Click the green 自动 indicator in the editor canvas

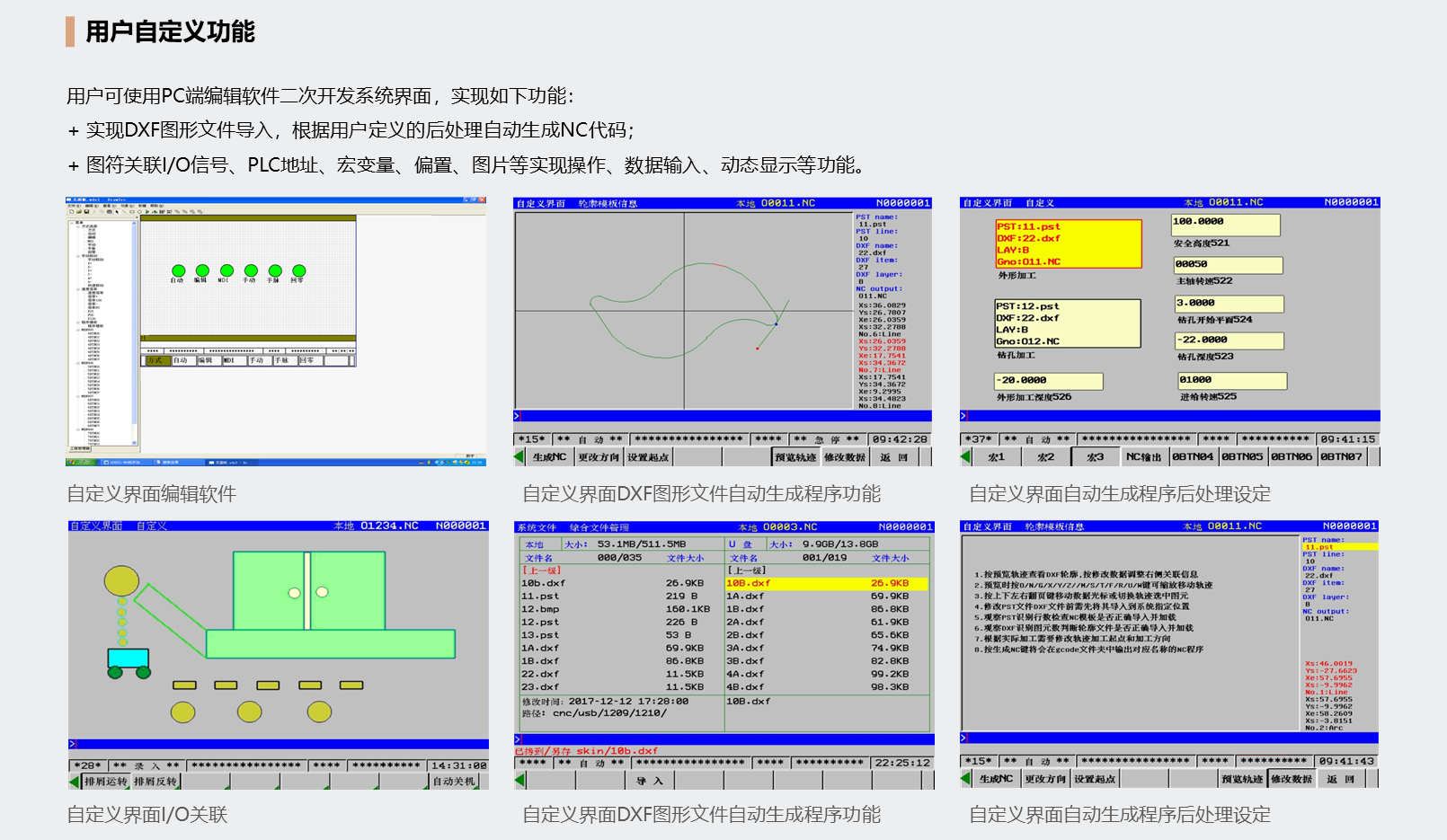tap(178, 271)
